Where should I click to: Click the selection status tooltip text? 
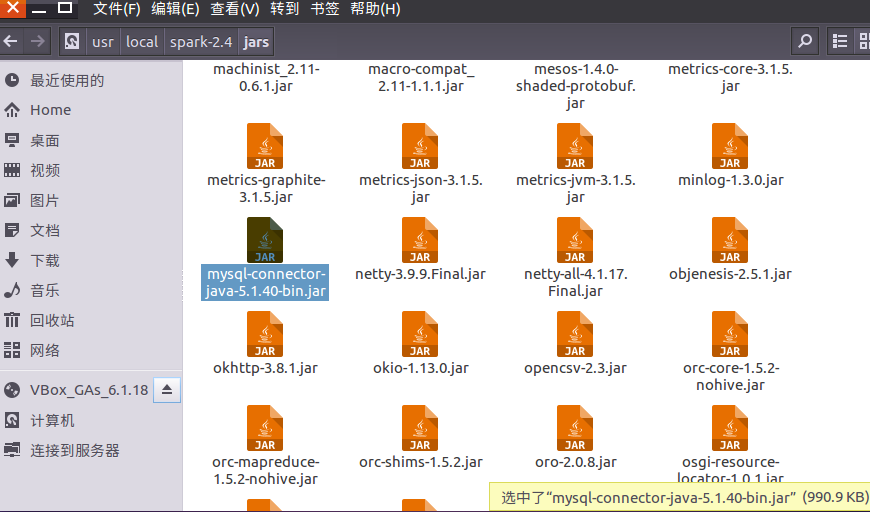(x=684, y=497)
